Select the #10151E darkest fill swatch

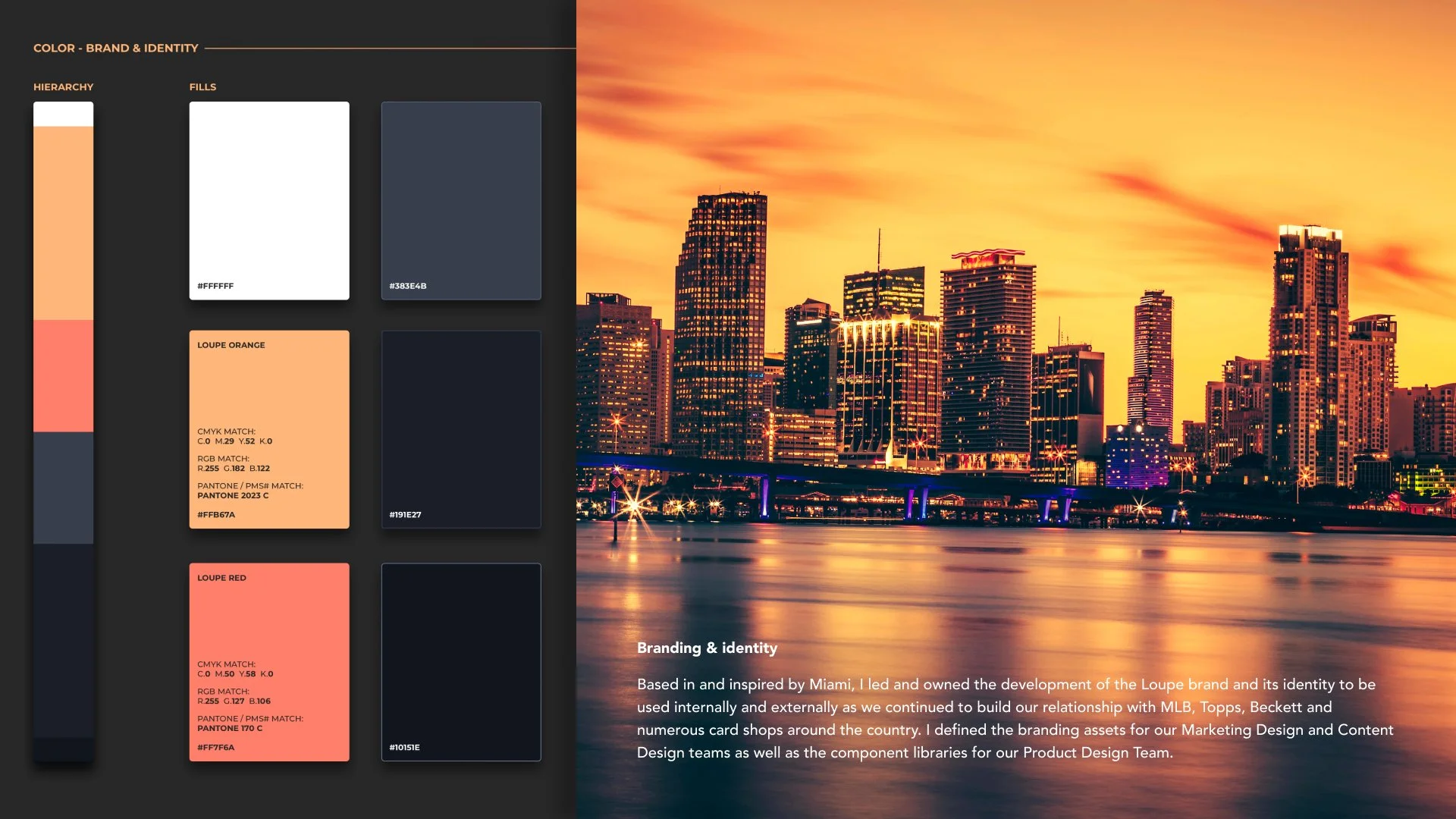pyautogui.click(x=461, y=661)
